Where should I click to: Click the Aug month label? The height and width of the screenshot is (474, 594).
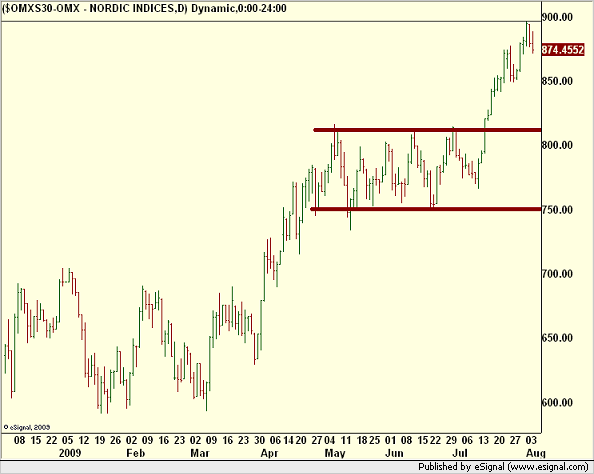[536, 453]
